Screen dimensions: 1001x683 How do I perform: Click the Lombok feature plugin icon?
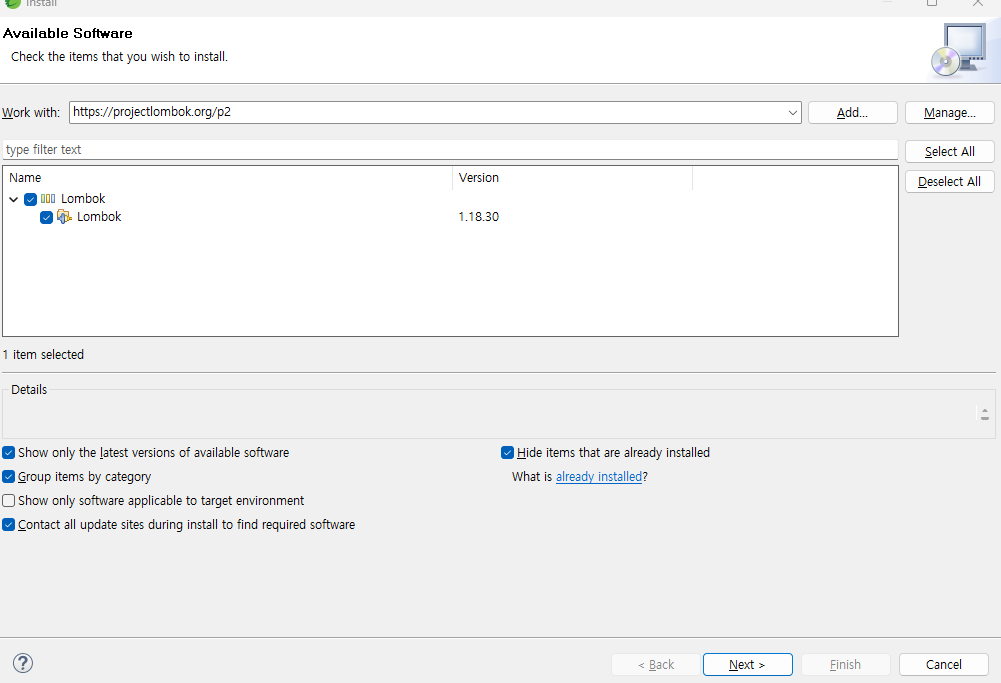click(x=64, y=217)
